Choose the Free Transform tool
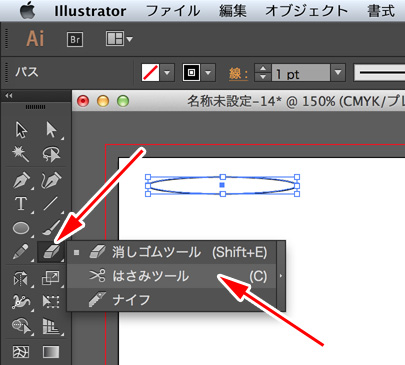This screenshot has height=365, width=405. pyautogui.click(x=51, y=301)
